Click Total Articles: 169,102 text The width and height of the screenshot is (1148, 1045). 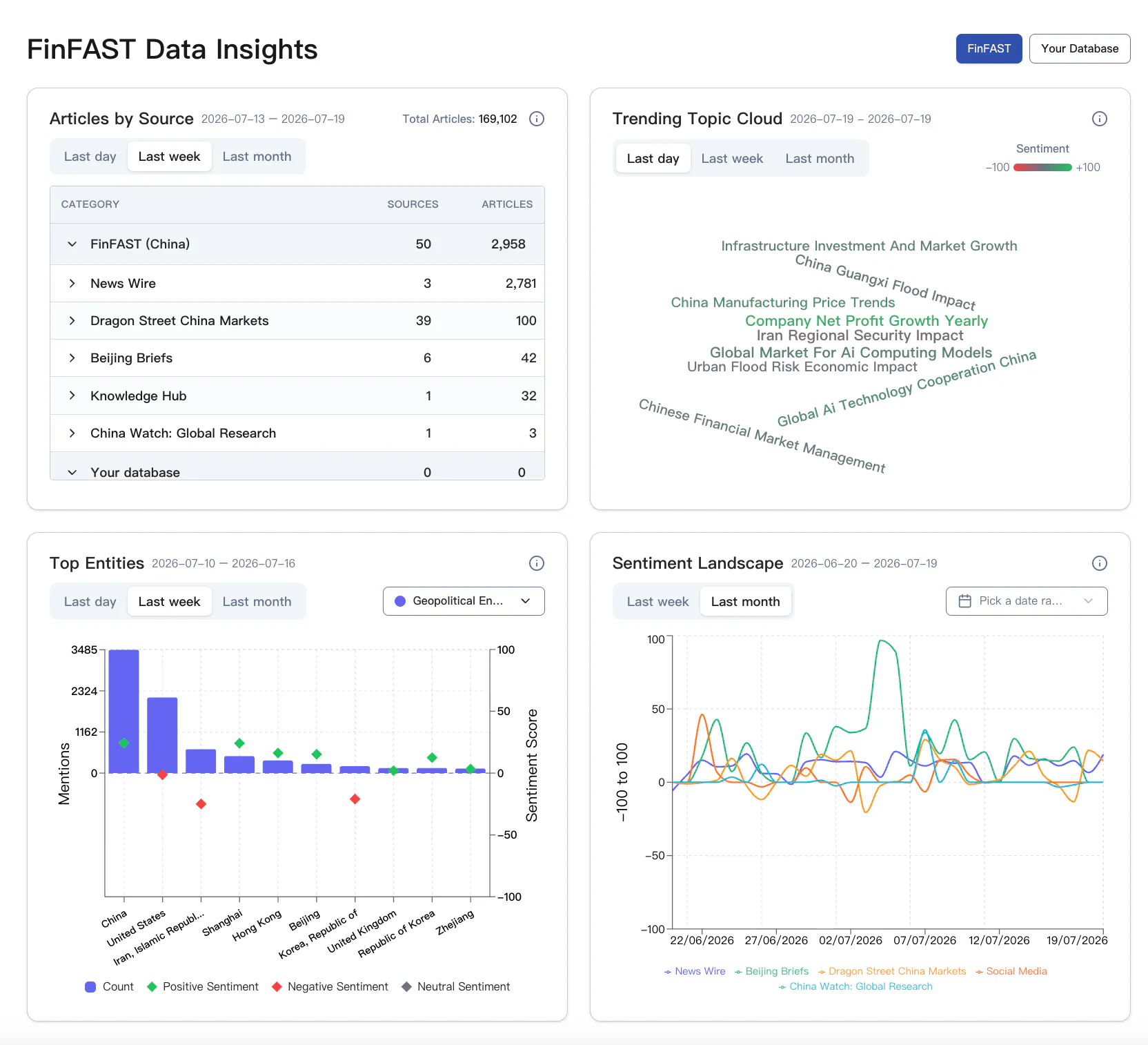tap(459, 119)
